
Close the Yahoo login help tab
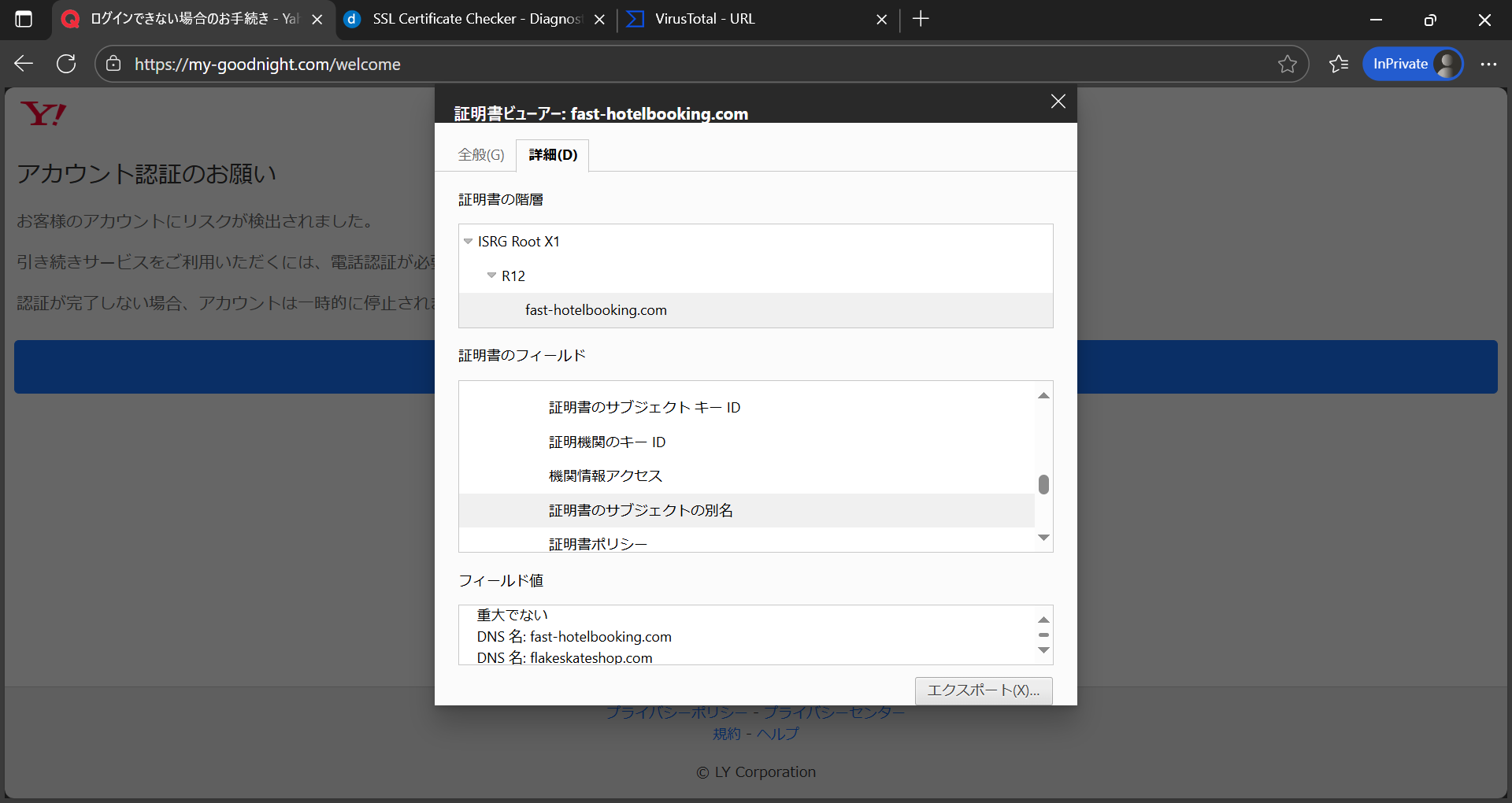pyautogui.click(x=317, y=19)
